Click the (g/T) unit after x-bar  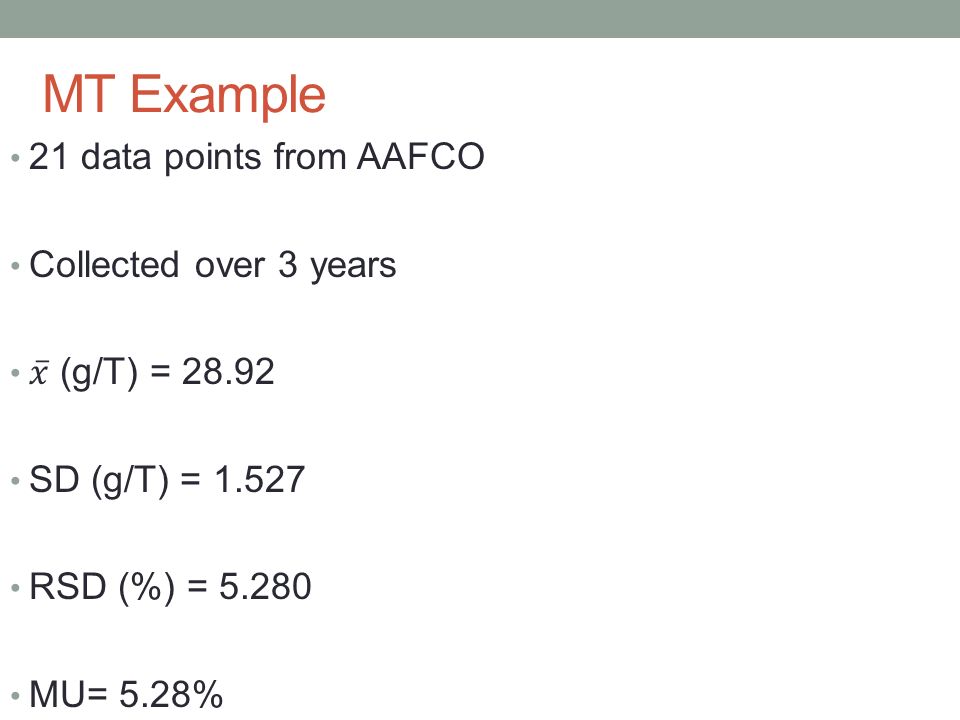tap(99, 373)
